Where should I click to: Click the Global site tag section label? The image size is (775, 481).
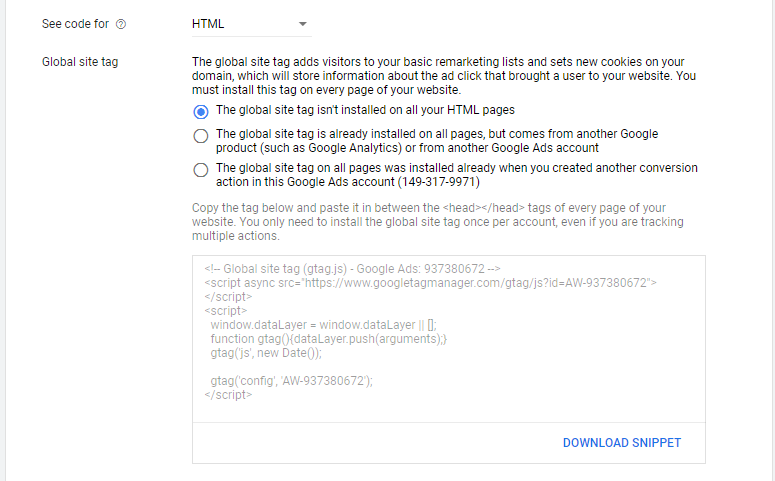pyautogui.click(x=80, y=62)
